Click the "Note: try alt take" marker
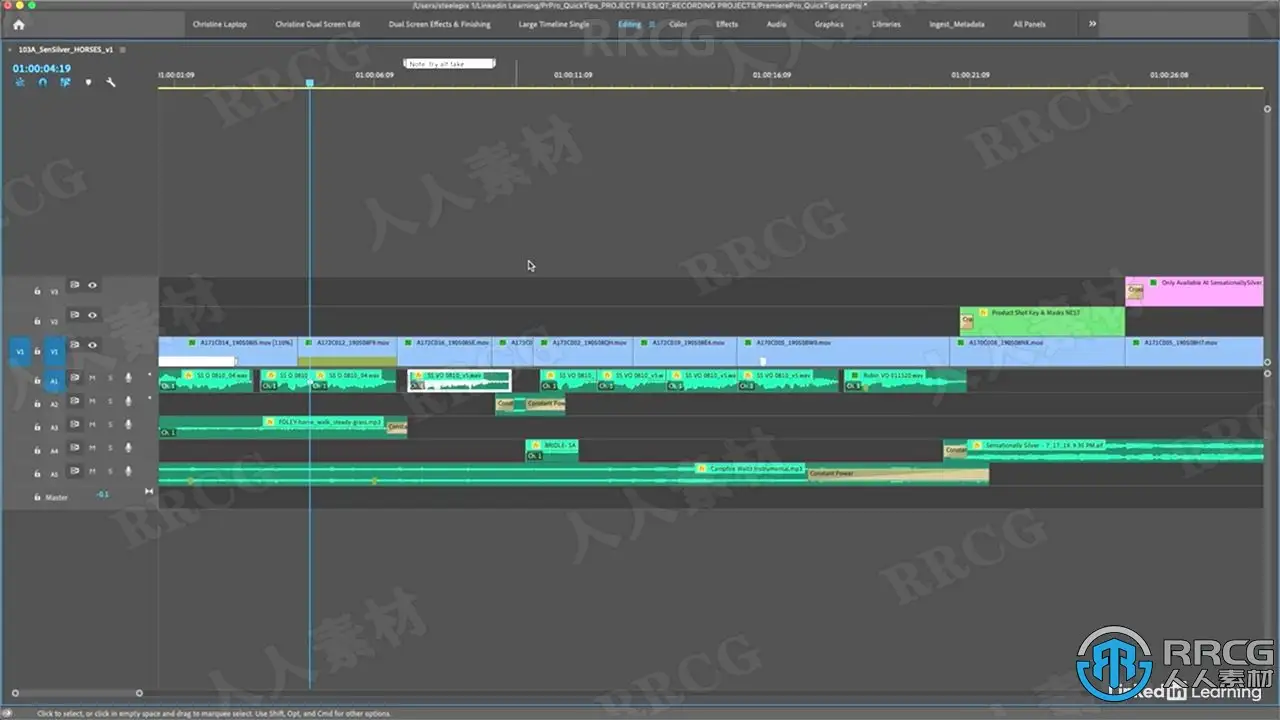This screenshot has width=1280, height=720. pos(449,64)
